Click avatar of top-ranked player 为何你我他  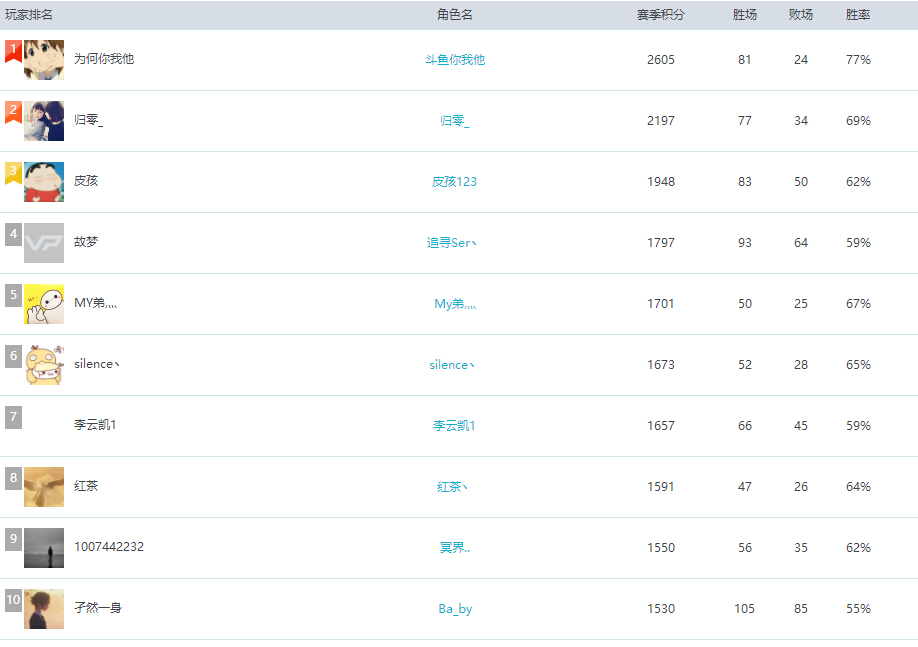44,60
